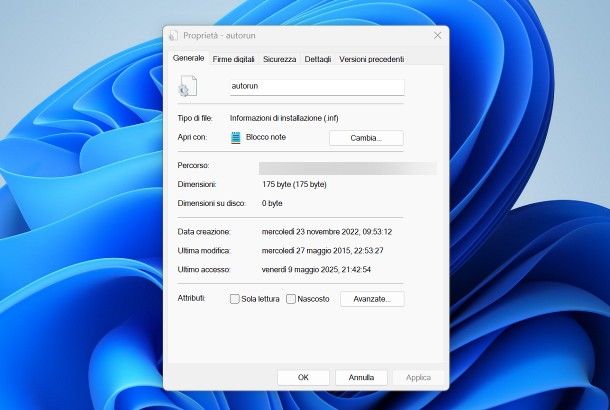Switch to the Generale tab
Image resolution: width=610 pixels, height=410 pixels.
(x=189, y=58)
